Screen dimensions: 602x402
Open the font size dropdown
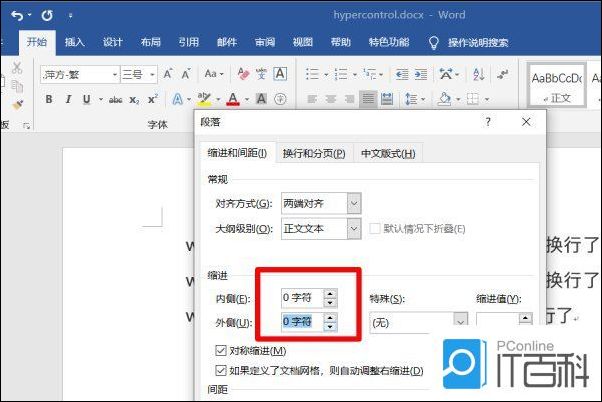(152, 74)
